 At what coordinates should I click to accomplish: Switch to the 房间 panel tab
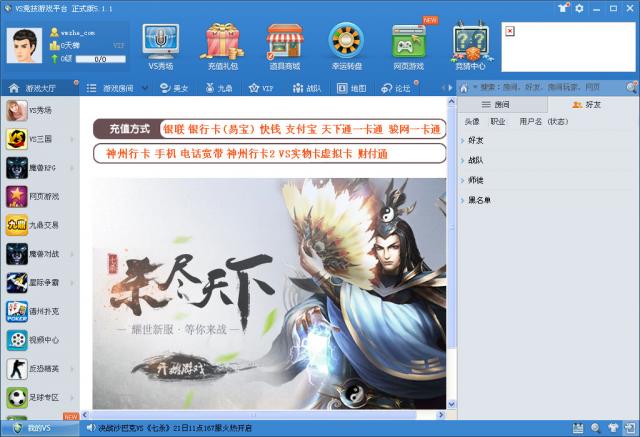point(502,105)
